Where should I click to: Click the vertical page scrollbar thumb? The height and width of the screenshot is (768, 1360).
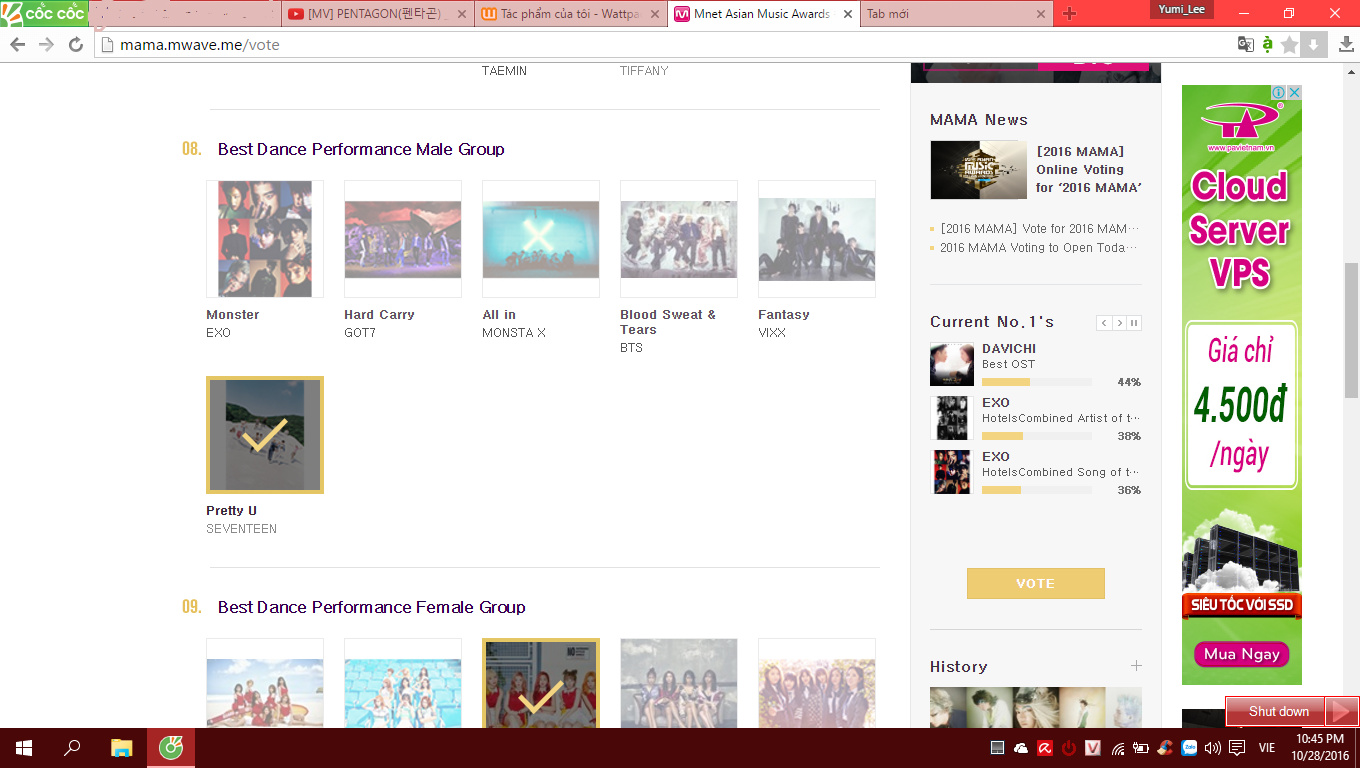(1351, 330)
